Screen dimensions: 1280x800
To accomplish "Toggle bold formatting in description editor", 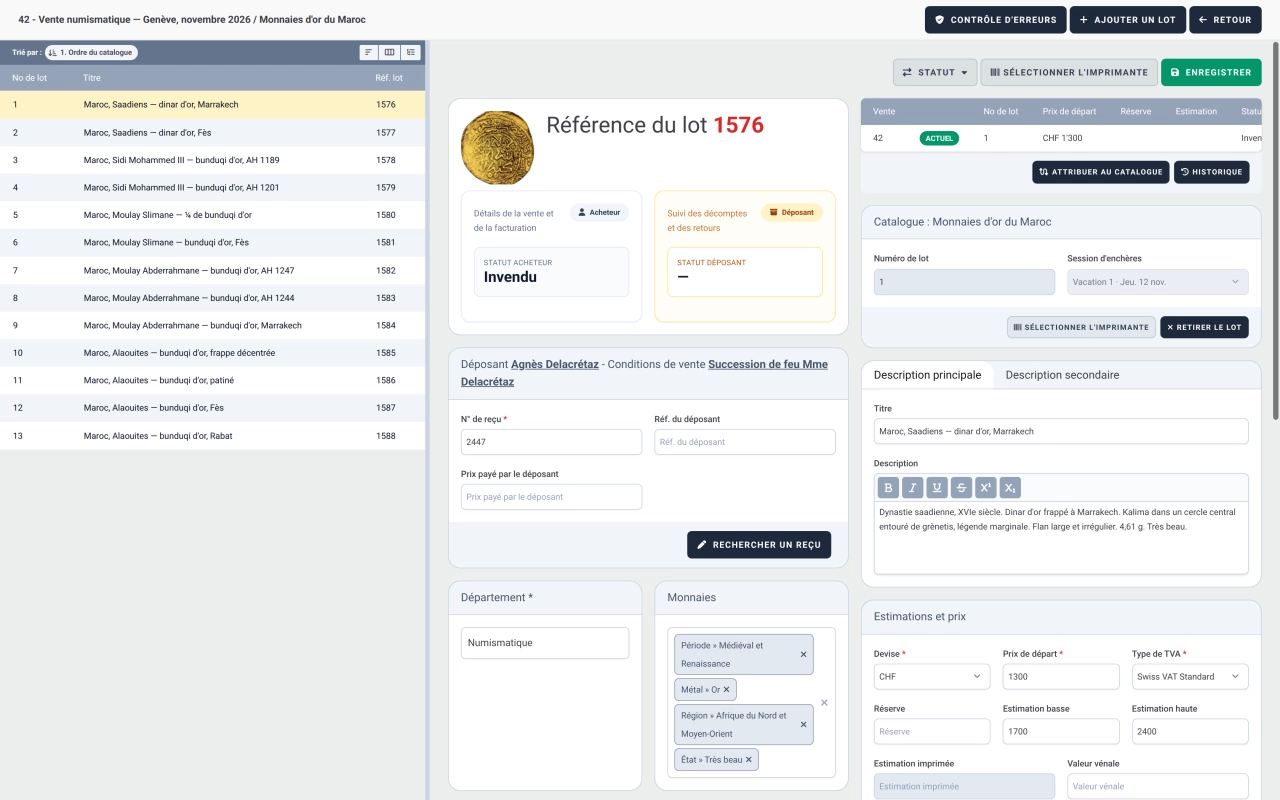I will (x=888, y=488).
